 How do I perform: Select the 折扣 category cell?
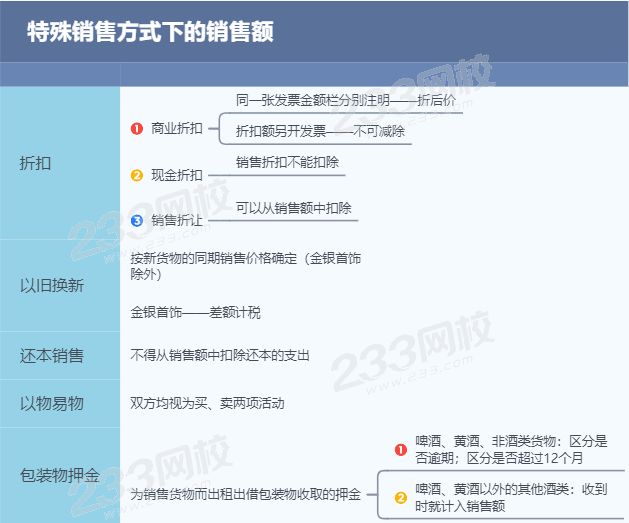[36, 164]
